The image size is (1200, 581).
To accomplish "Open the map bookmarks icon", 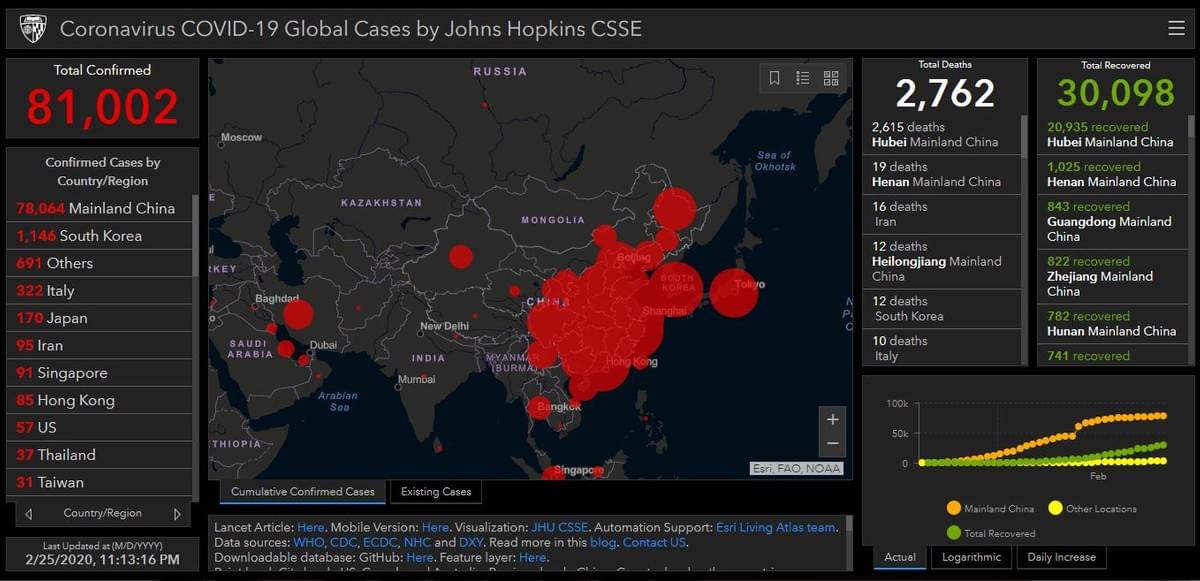I will click(x=774, y=78).
